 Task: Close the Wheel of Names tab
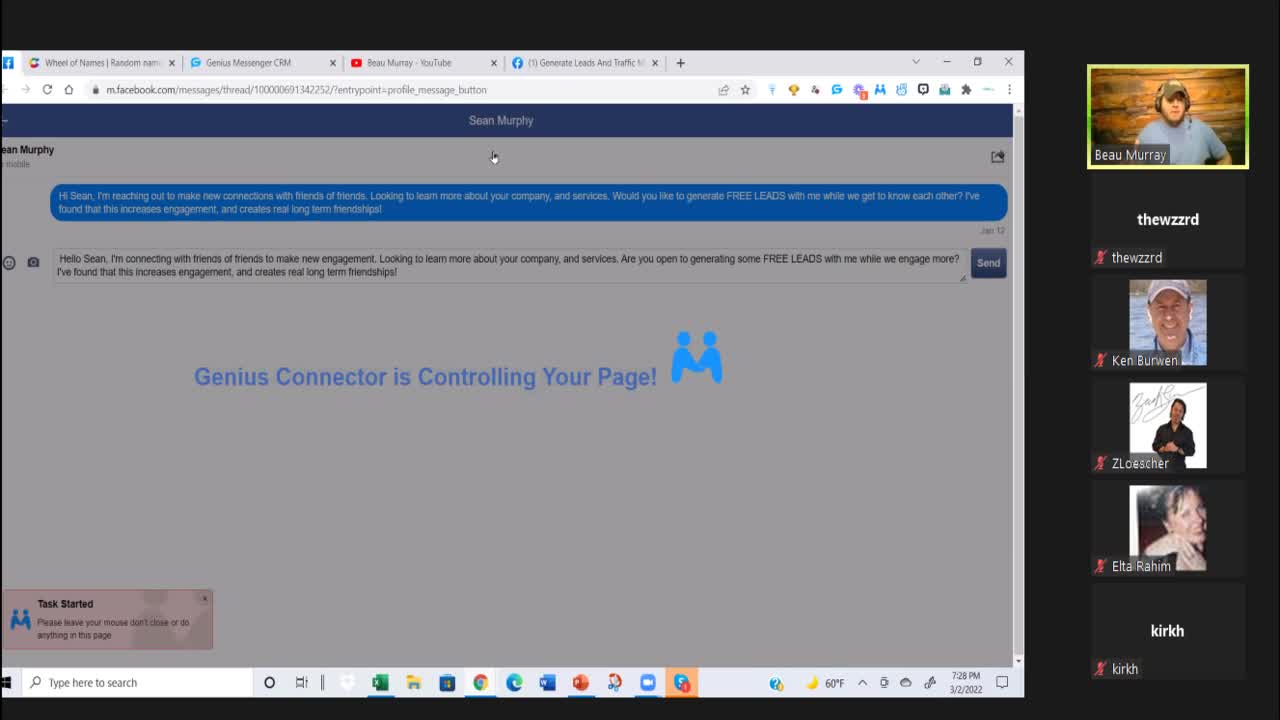[172, 63]
